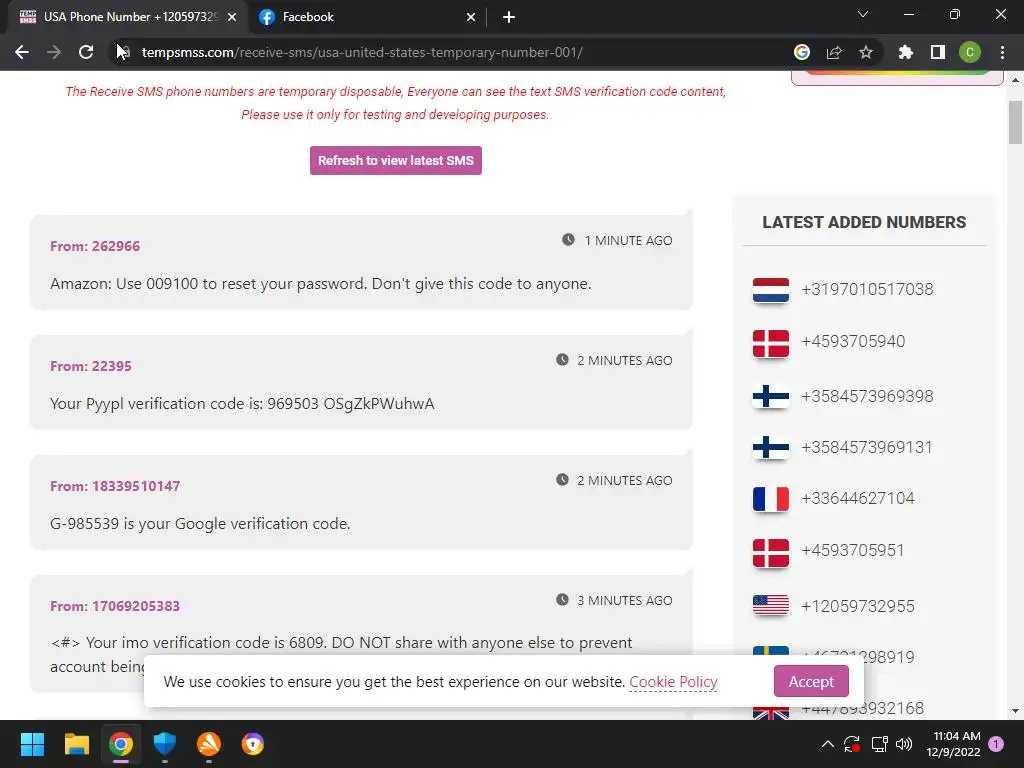1024x768 pixels.
Task: Click the flag beside +3584573969131
Action: coord(771,447)
